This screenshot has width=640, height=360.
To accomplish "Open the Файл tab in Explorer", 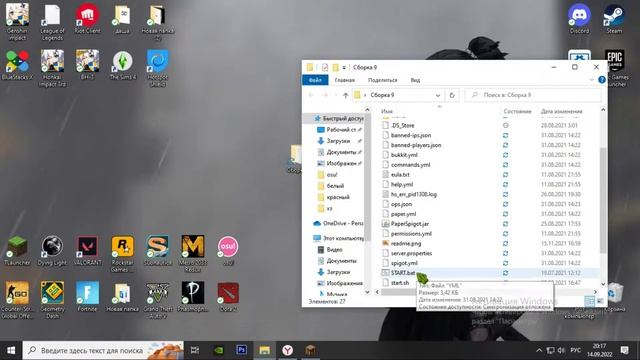I will point(315,80).
